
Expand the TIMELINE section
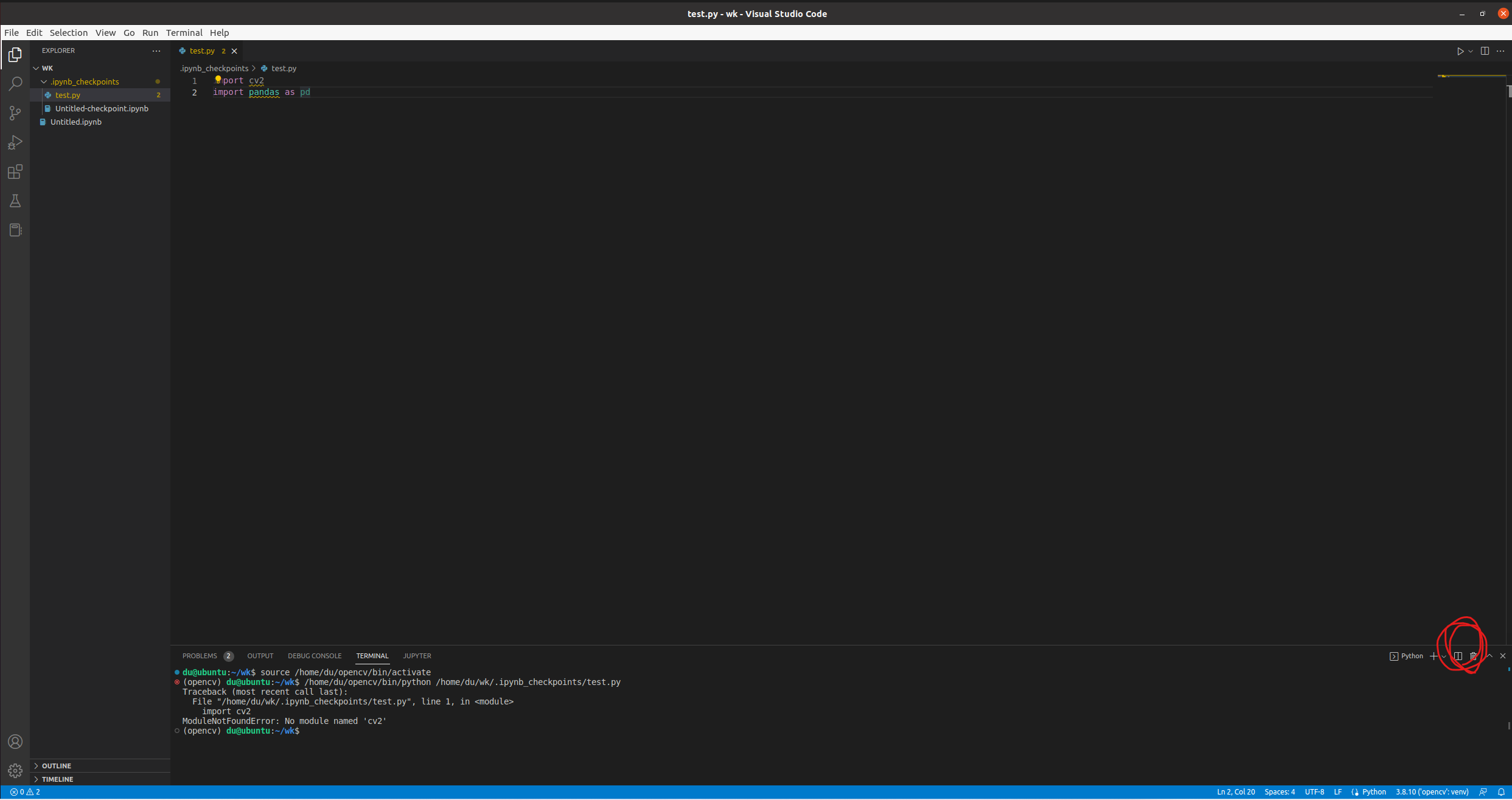pos(57,779)
